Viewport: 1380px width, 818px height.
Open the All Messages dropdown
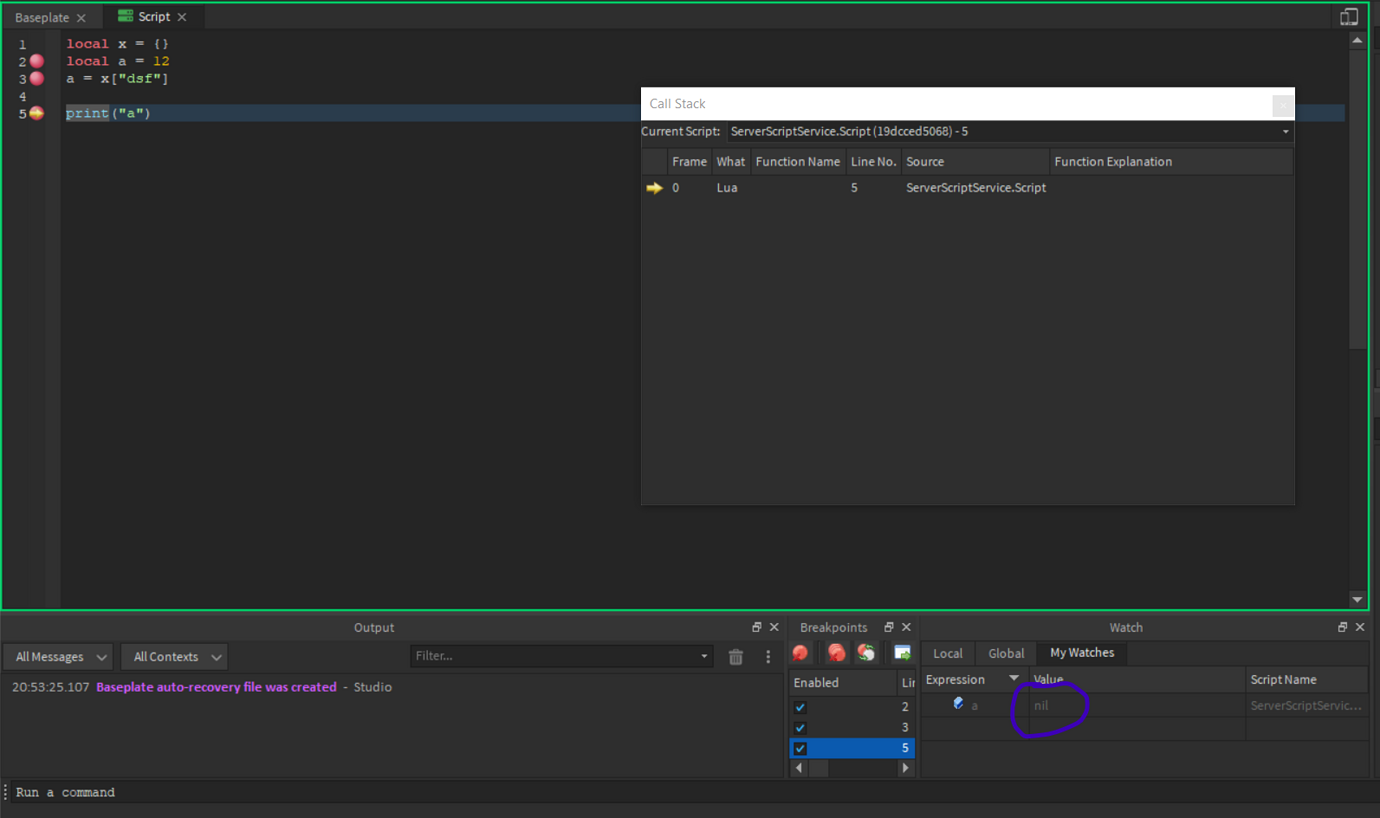coord(57,656)
